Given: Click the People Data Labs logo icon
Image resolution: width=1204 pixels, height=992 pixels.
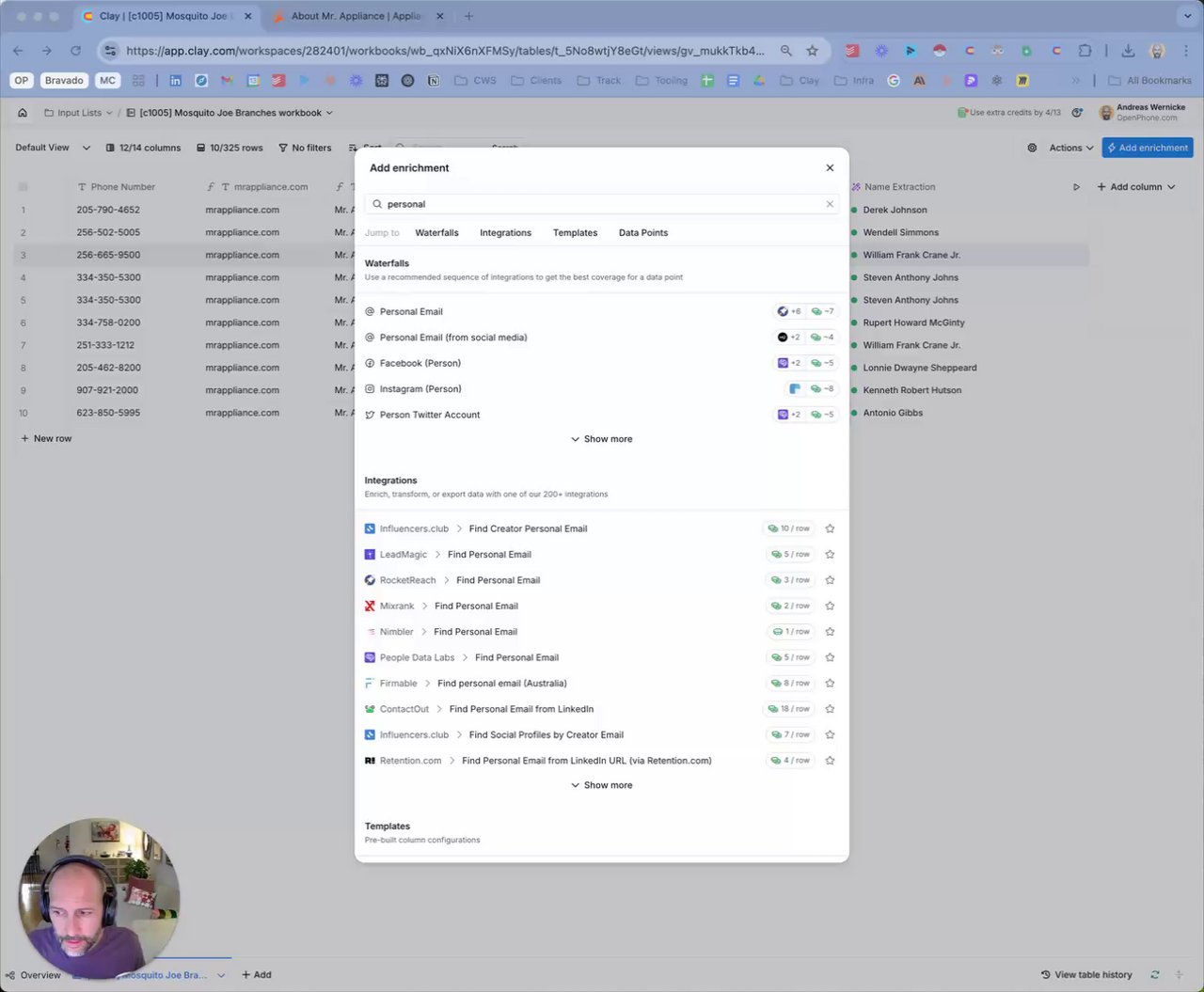Looking at the screenshot, I should [x=370, y=658].
